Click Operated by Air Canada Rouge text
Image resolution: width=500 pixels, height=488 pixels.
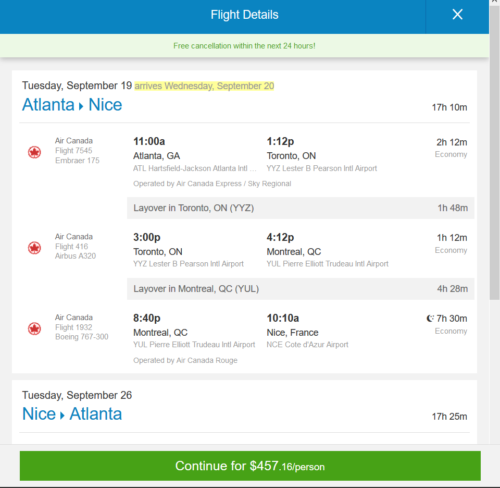pyautogui.click(x=185, y=360)
